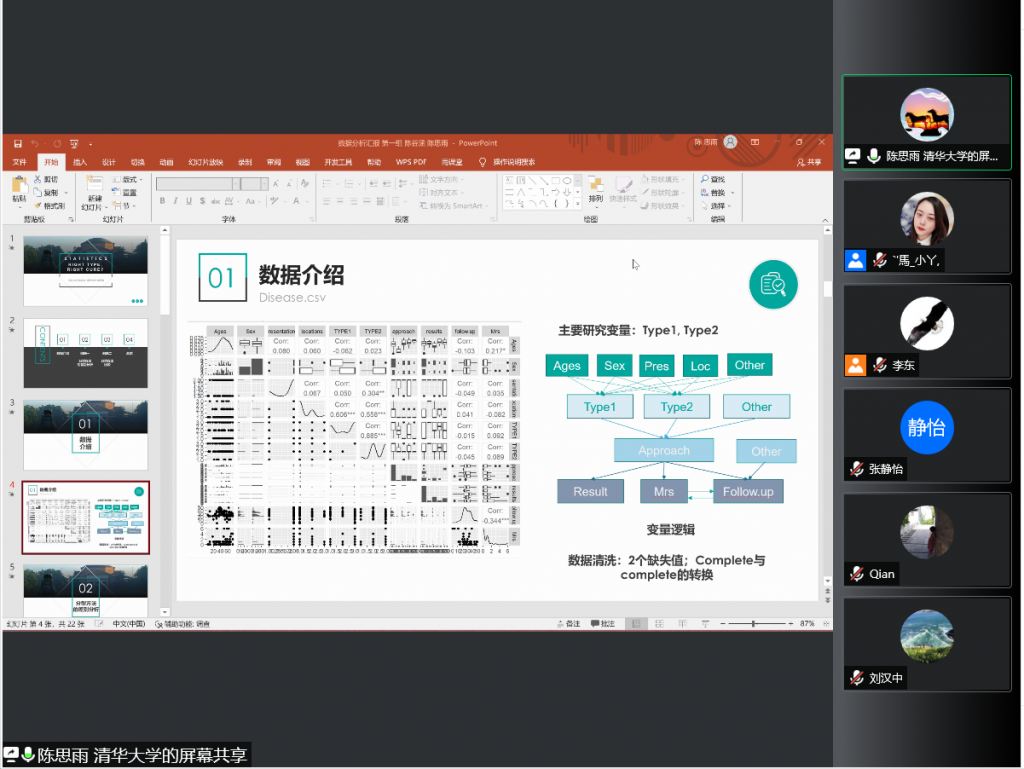Image resolution: width=1024 pixels, height=769 pixels.
Task: Expand the font name dropdown
Action: coord(236,184)
